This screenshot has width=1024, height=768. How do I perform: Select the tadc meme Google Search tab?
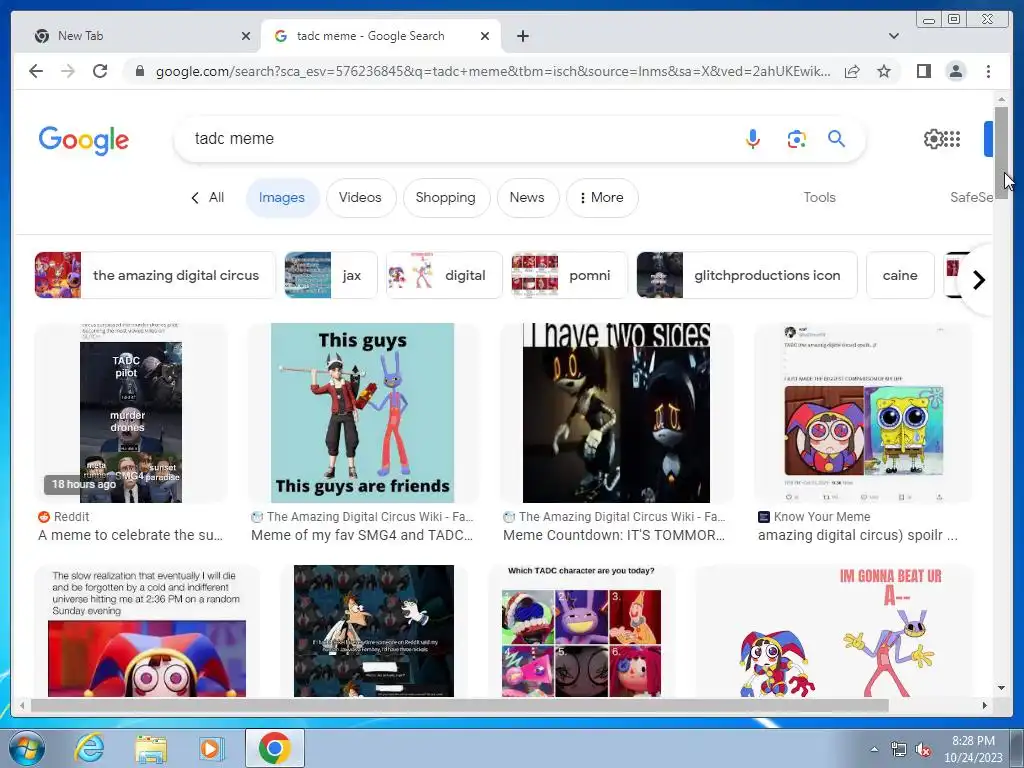pos(380,36)
